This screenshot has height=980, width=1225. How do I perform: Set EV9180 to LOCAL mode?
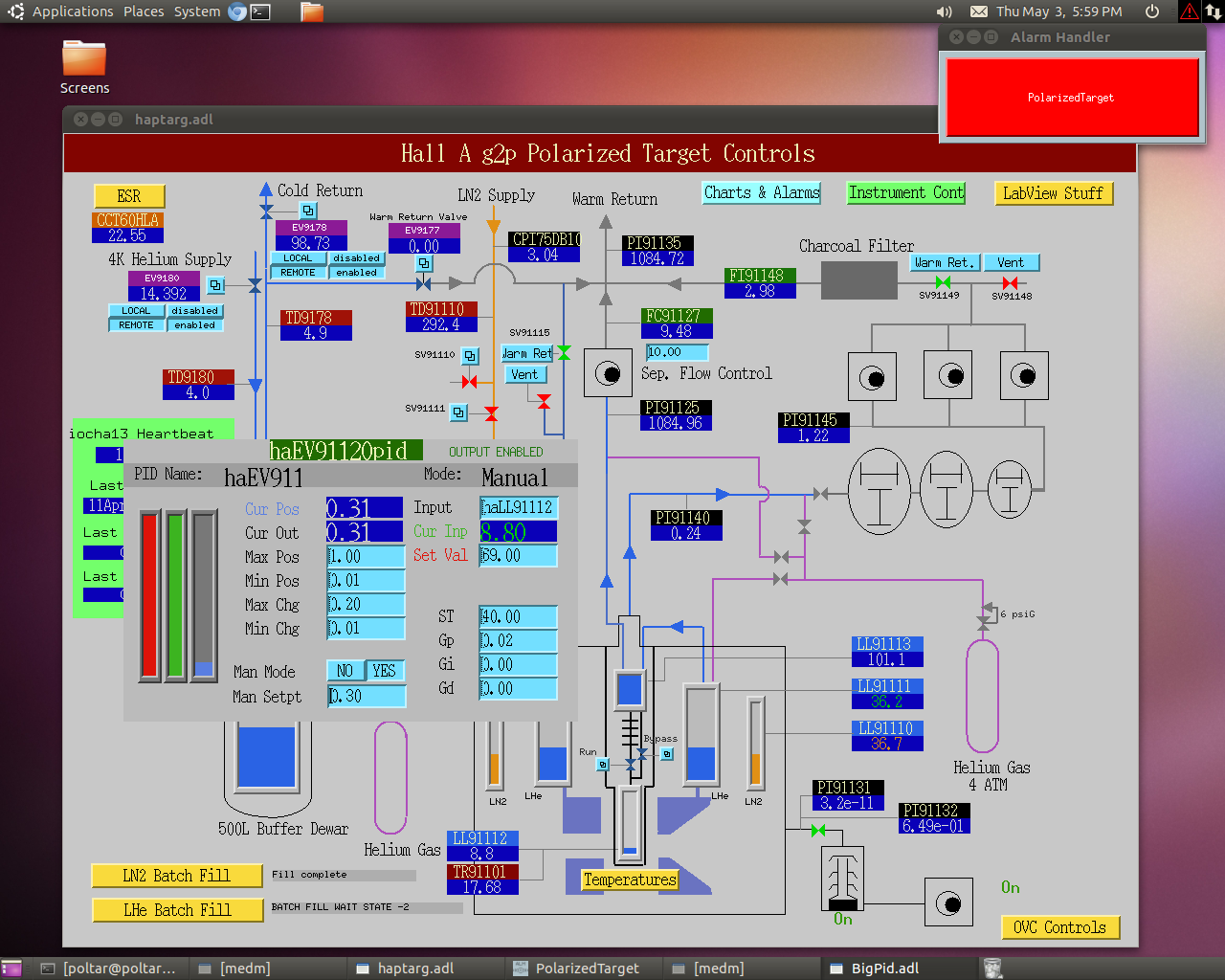coord(136,311)
